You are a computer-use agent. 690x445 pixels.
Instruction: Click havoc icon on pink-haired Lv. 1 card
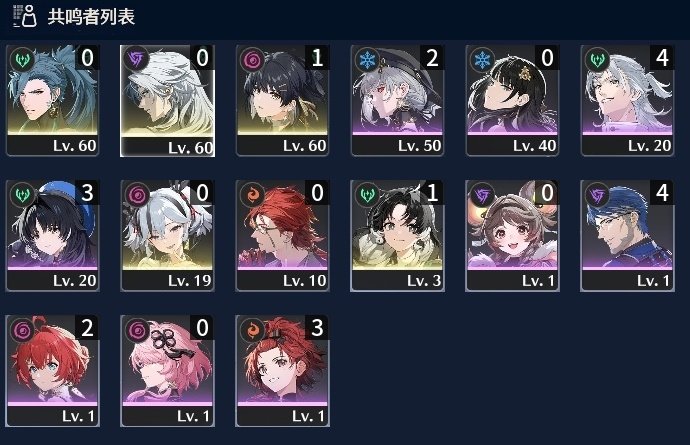point(137,330)
